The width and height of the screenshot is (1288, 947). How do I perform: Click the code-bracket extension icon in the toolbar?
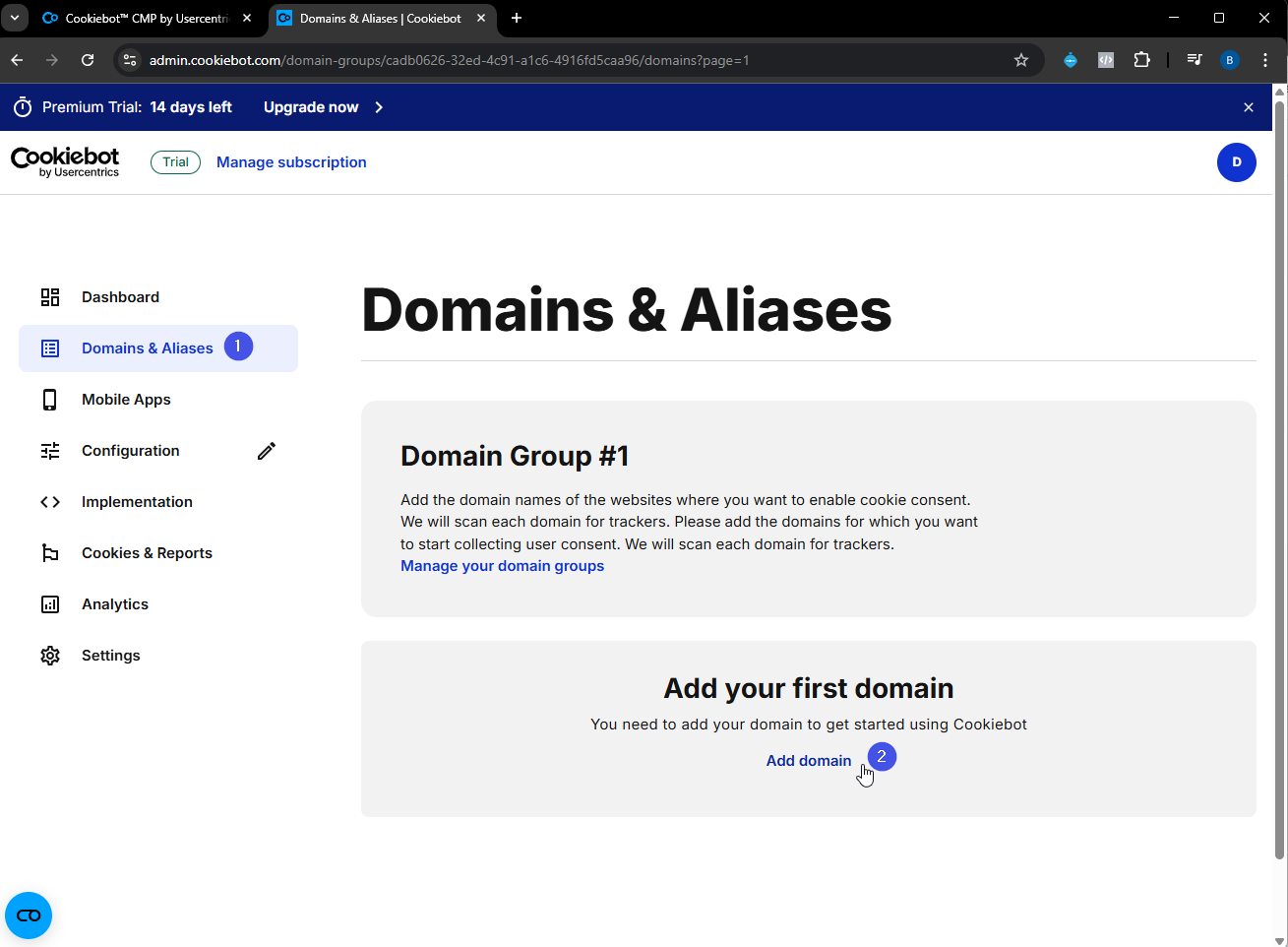click(x=1106, y=60)
